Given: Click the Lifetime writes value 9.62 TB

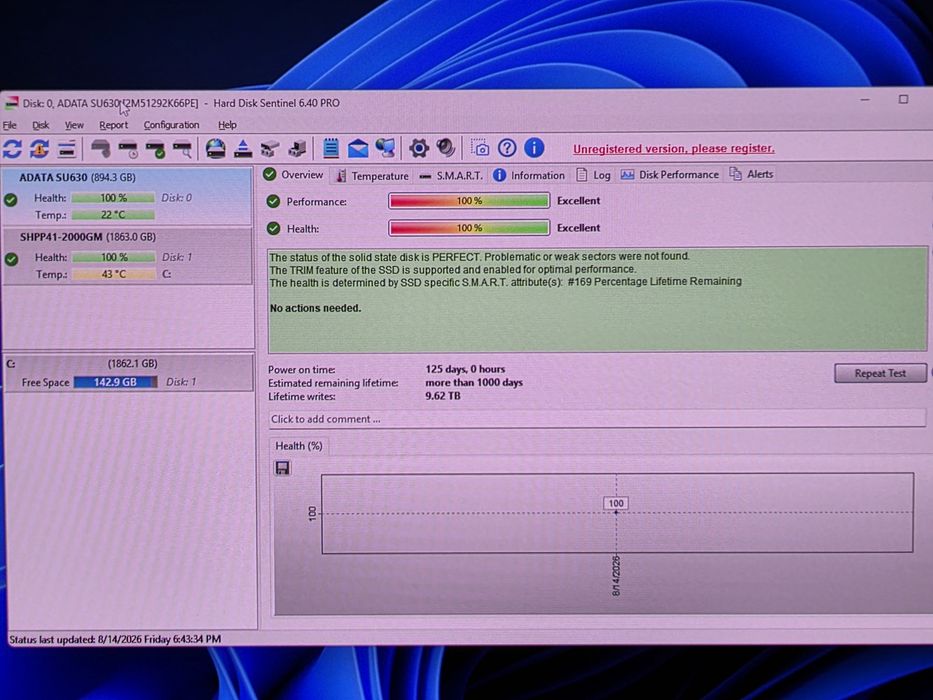Looking at the screenshot, I should 443,396.
